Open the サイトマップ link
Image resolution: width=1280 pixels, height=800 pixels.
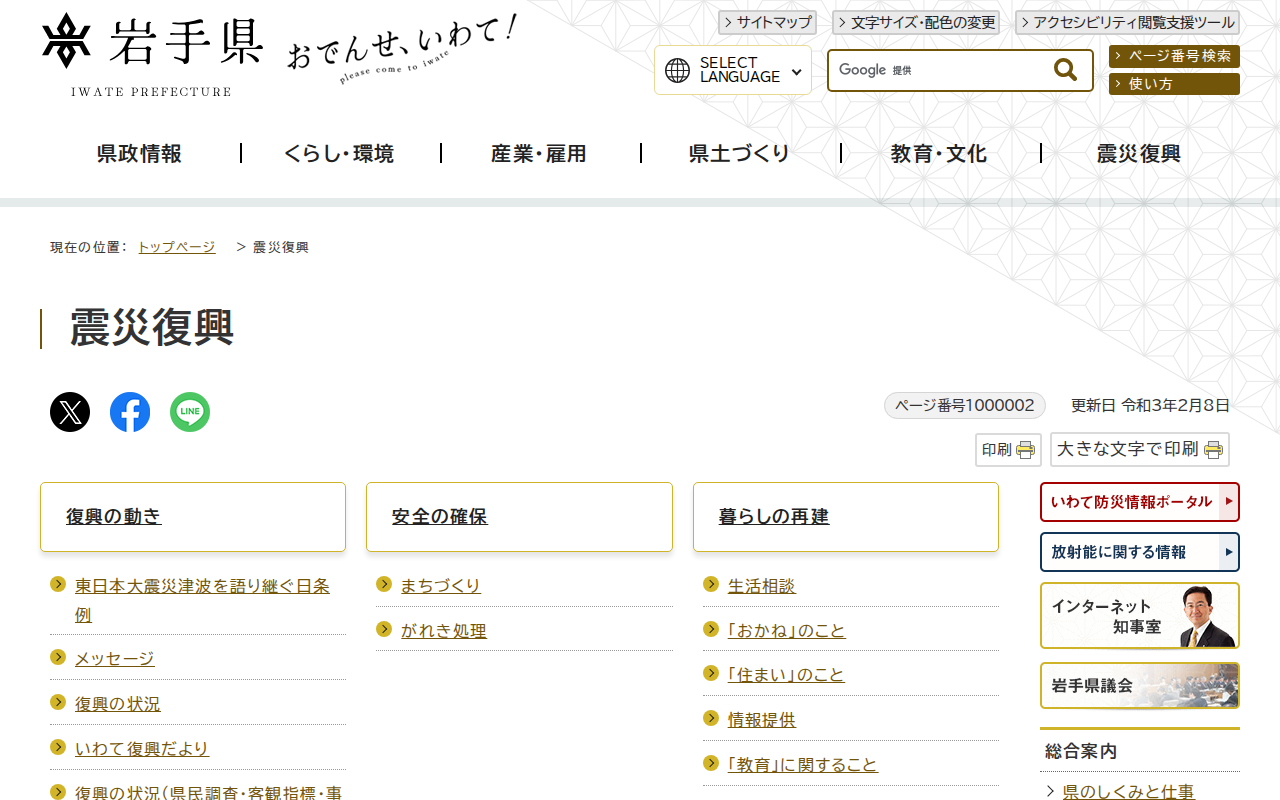click(767, 22)
